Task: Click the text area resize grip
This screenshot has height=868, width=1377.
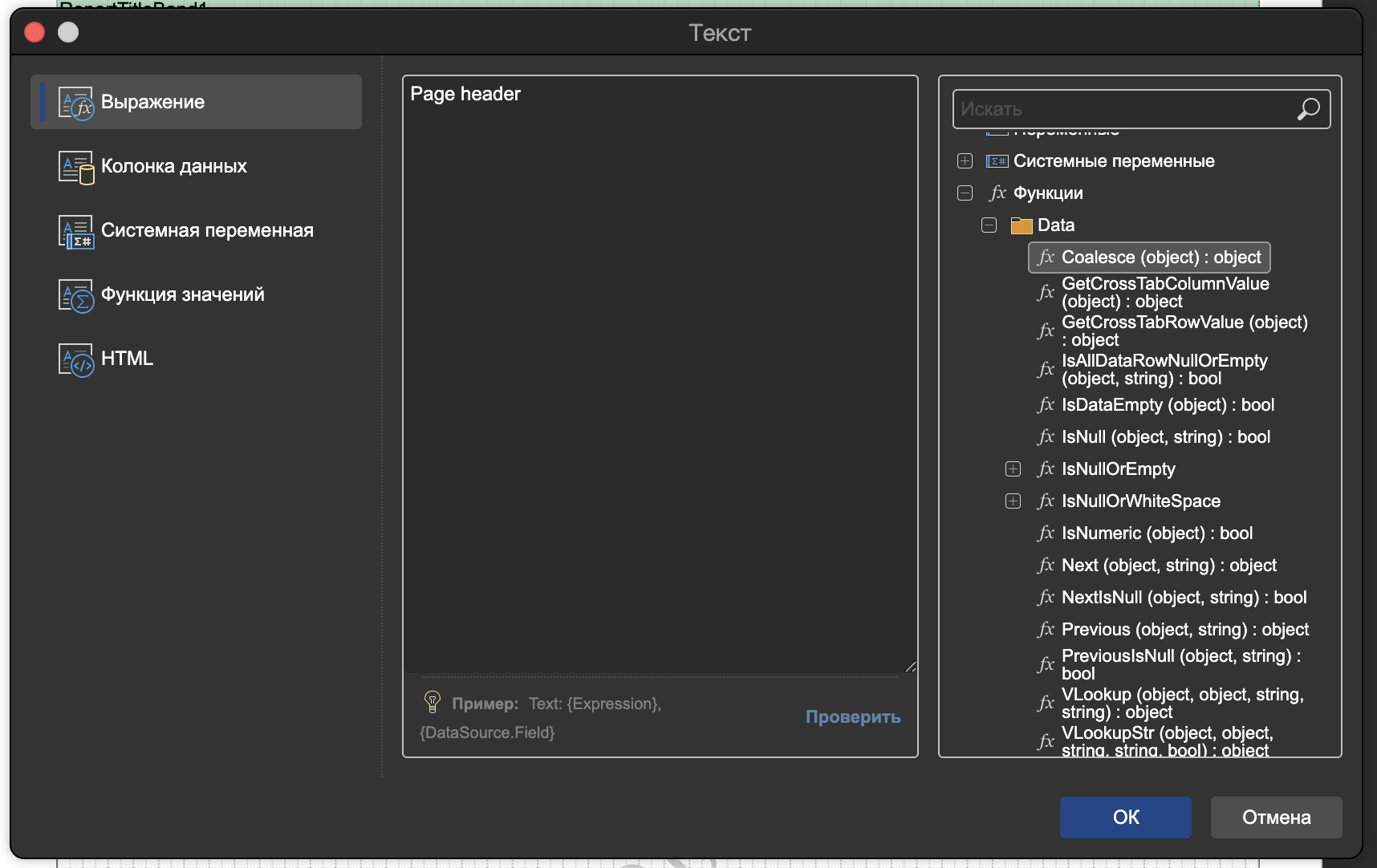Action: (x=910, y=667)
